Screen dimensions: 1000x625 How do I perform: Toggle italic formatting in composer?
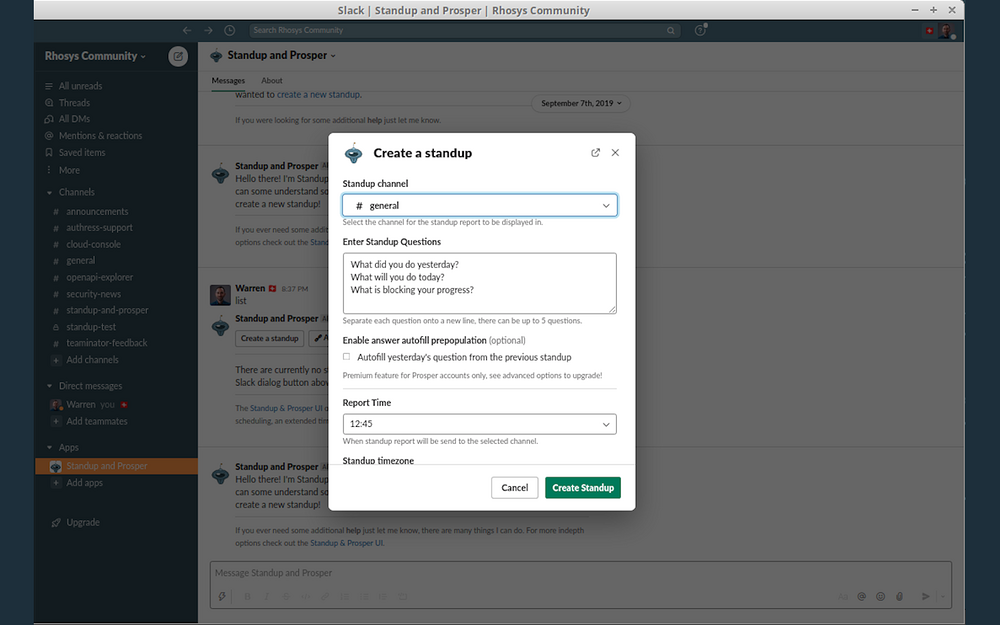pos(267,597)
